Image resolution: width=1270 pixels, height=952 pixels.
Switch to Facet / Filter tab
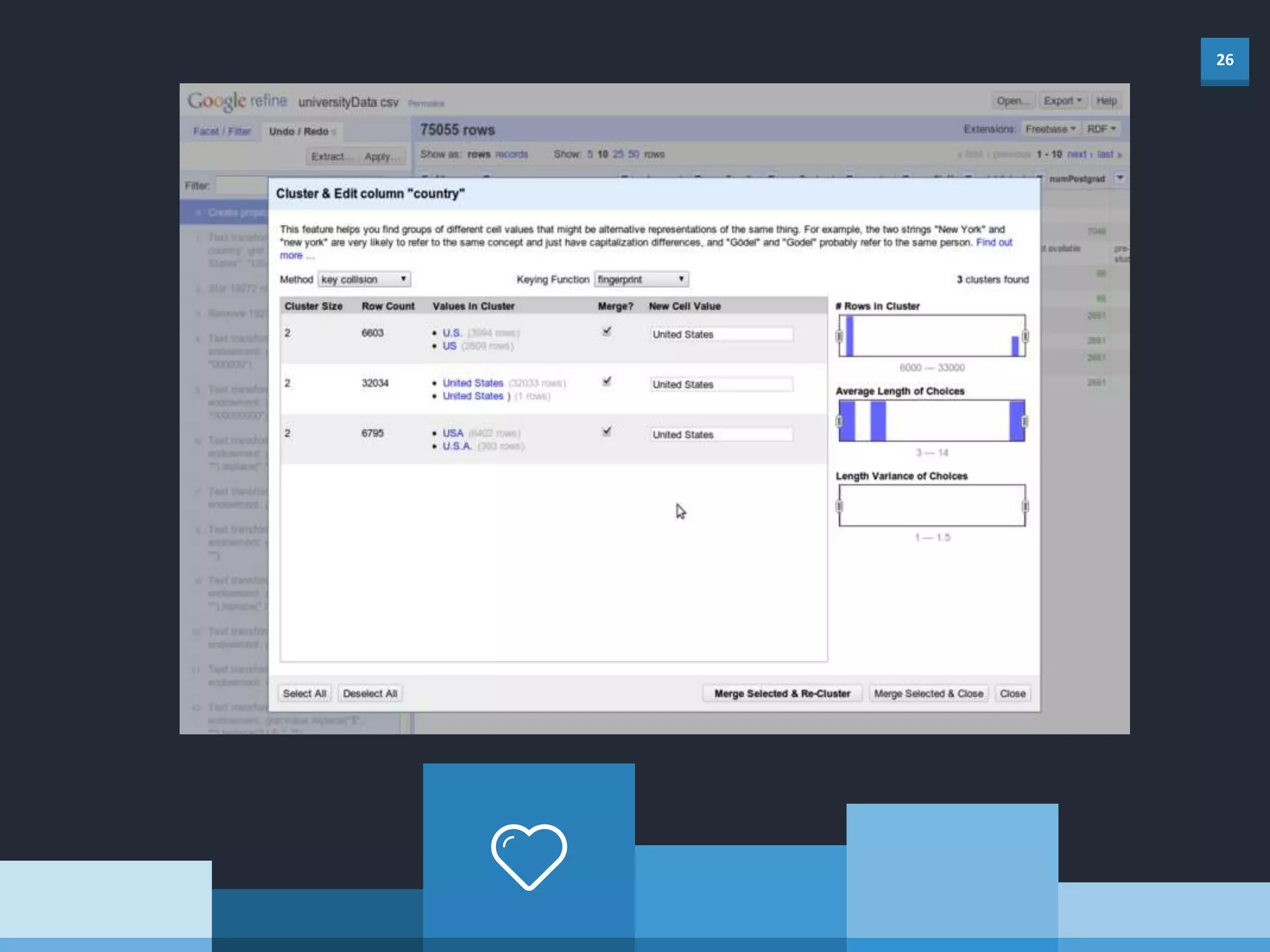point(221,131)
